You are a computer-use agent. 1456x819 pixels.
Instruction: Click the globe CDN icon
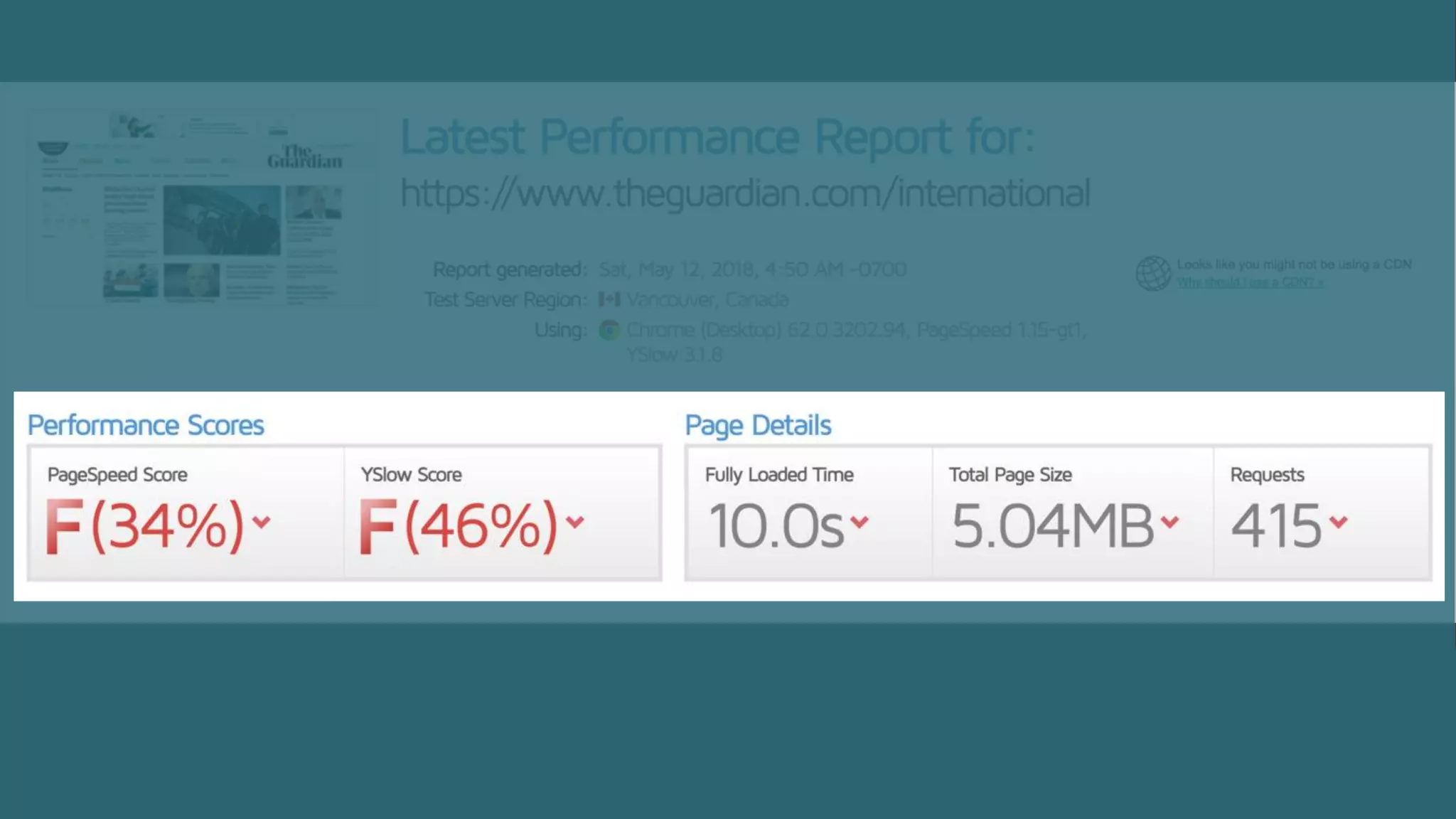click(1152, 273)
